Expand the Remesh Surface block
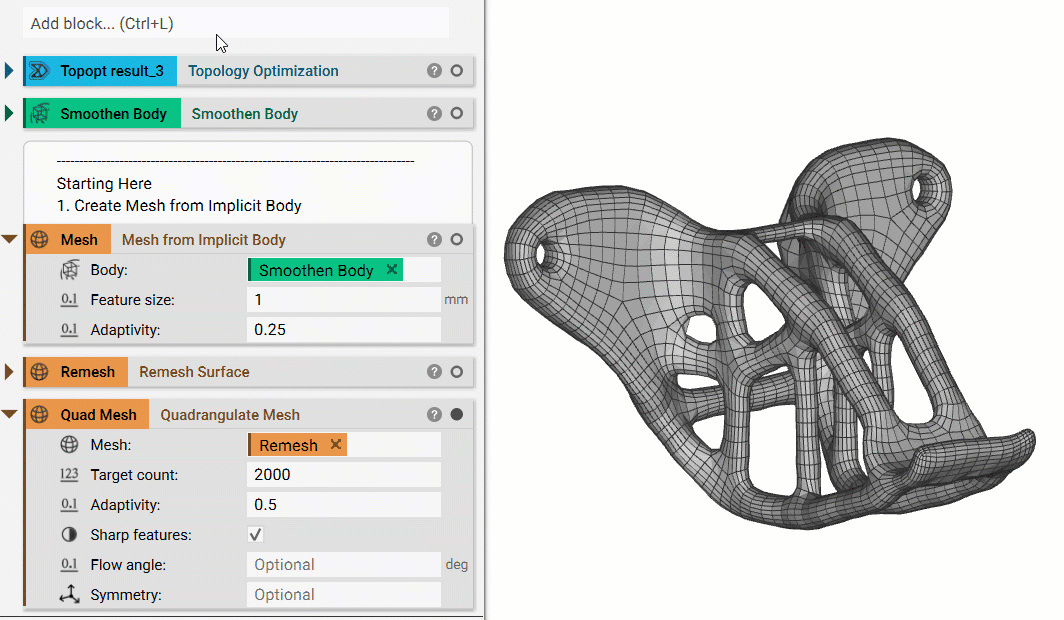 pyautogui.click(x=9, y=371)
